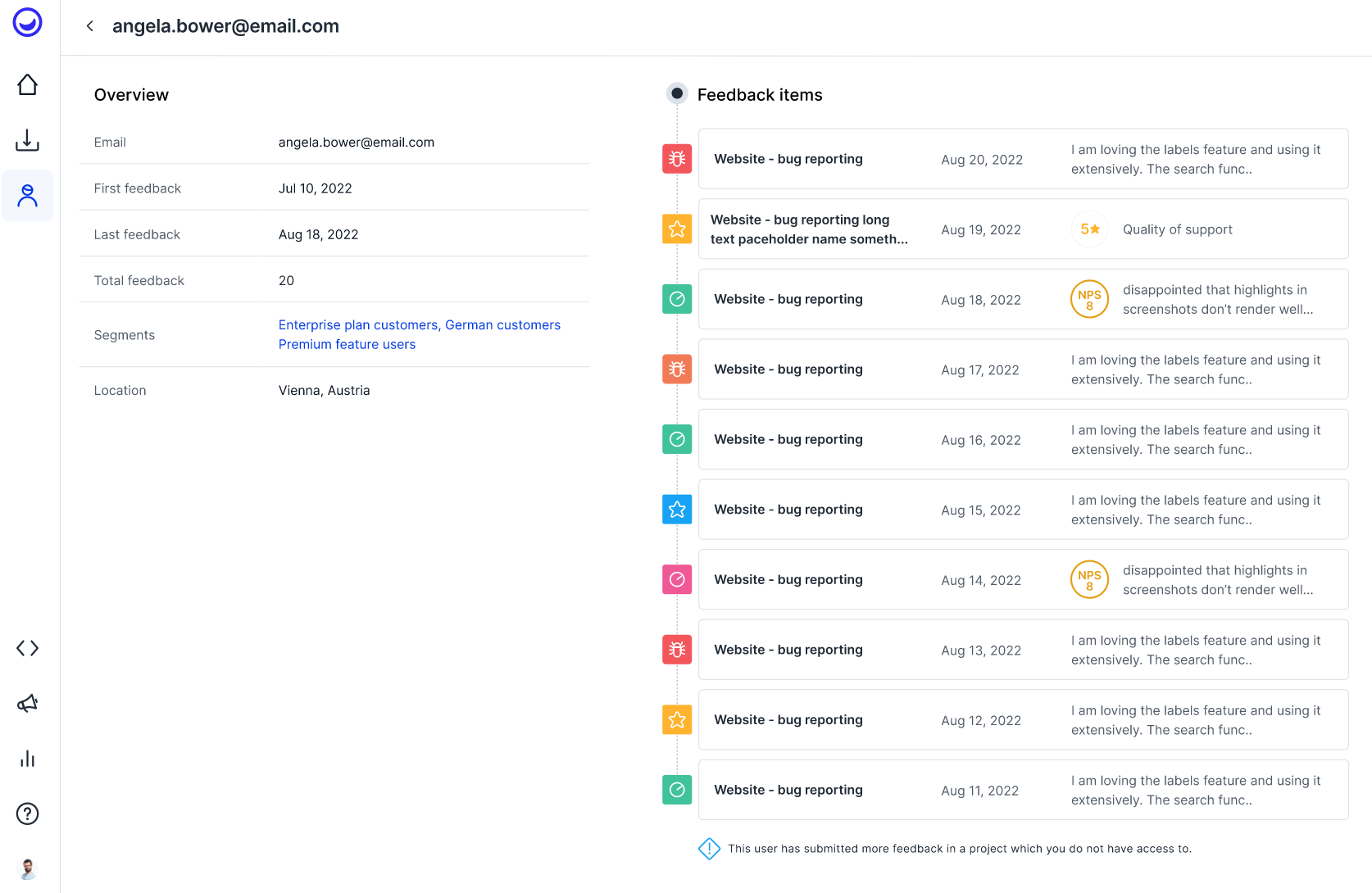The height and width of the screenshot is (893, 1372).
Task: Click the orange bug icon for Aug 17
Action: point(677,369)
